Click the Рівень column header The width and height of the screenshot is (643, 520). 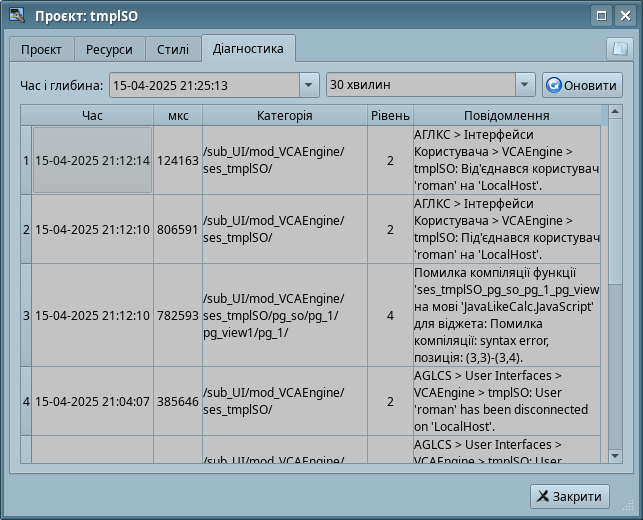(x=390, y=116)
